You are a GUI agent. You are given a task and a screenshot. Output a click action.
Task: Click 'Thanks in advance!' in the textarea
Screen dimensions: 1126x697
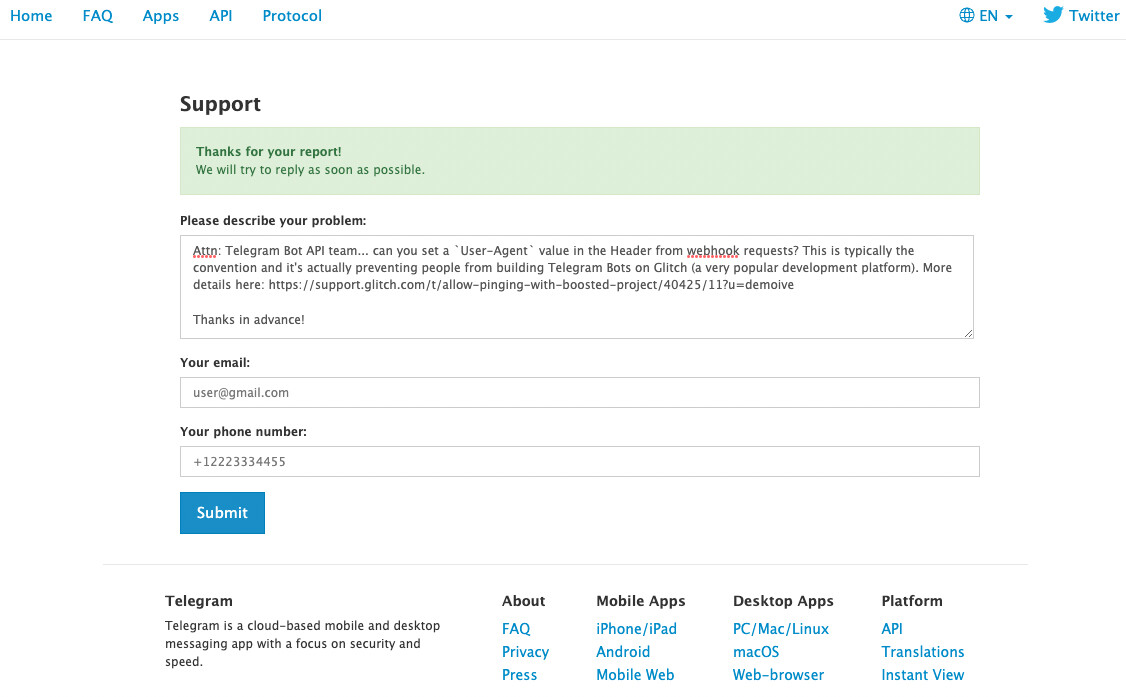tap(248, 319)
